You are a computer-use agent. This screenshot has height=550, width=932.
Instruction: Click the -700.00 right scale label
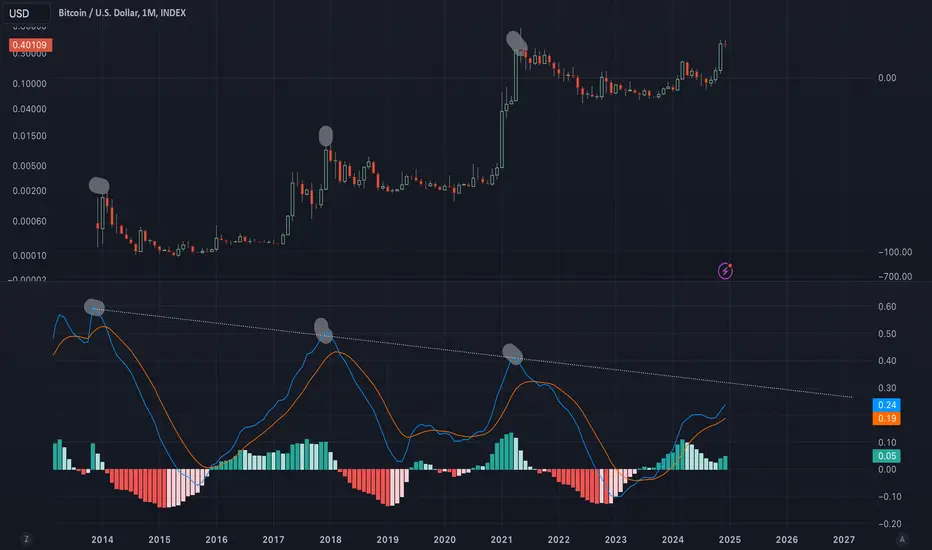point(895,276)
